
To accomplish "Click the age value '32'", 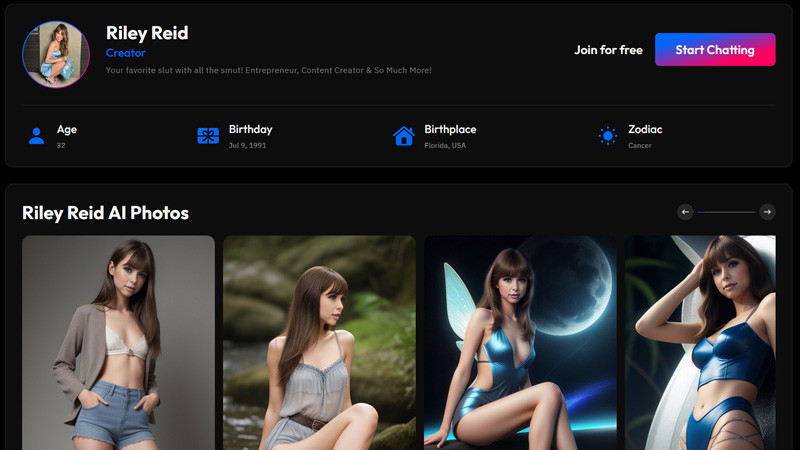I will coord(61,145).
